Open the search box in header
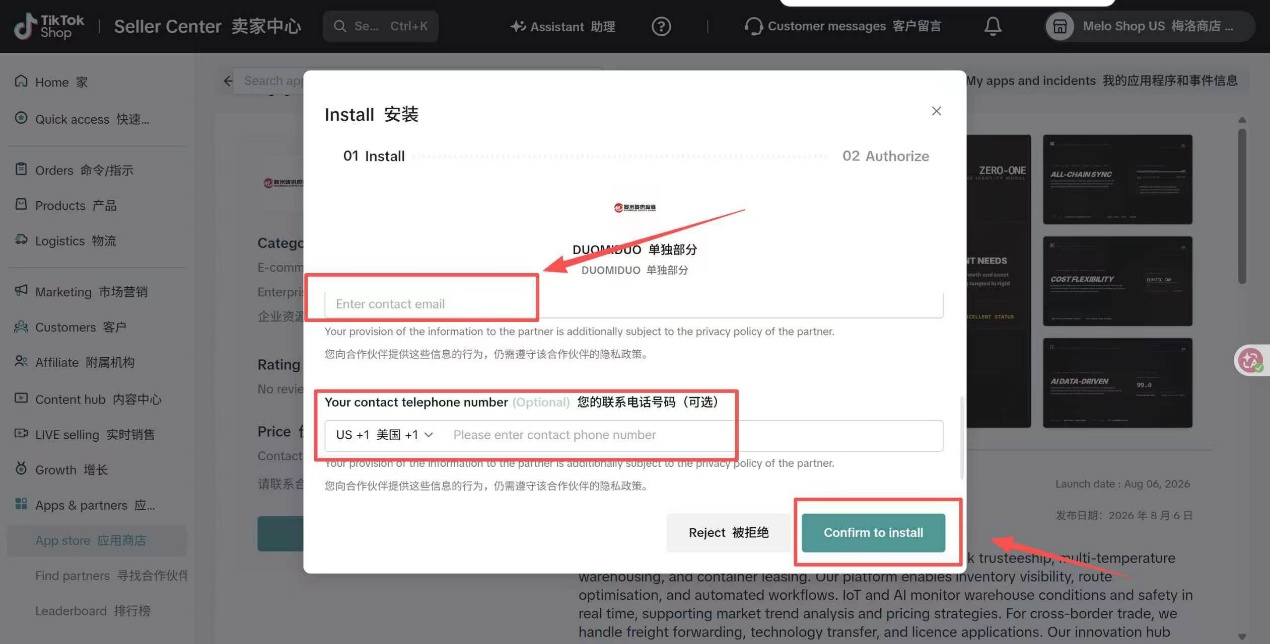 pos(381,27)
